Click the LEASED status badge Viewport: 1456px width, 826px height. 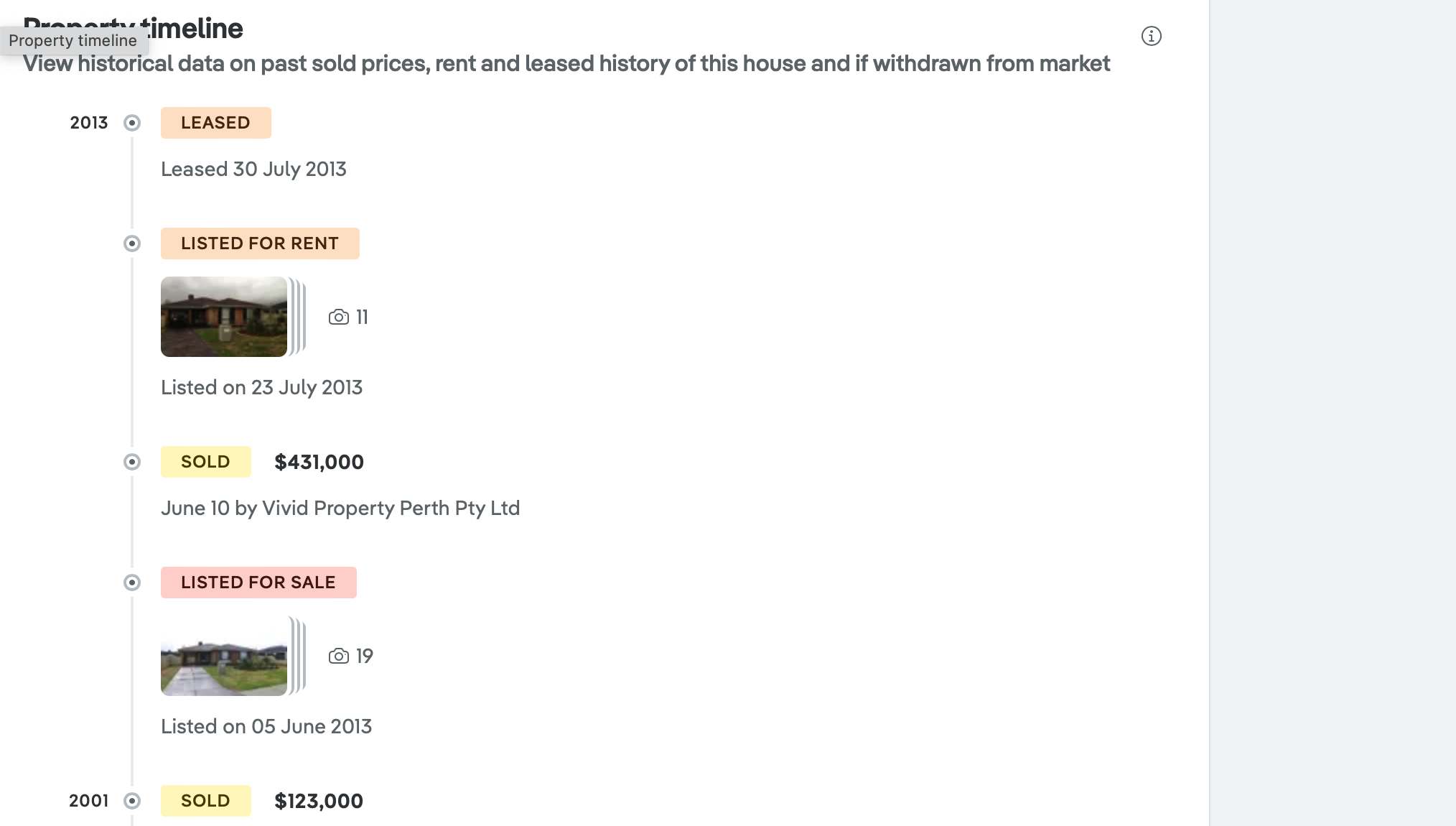[216, 123]
